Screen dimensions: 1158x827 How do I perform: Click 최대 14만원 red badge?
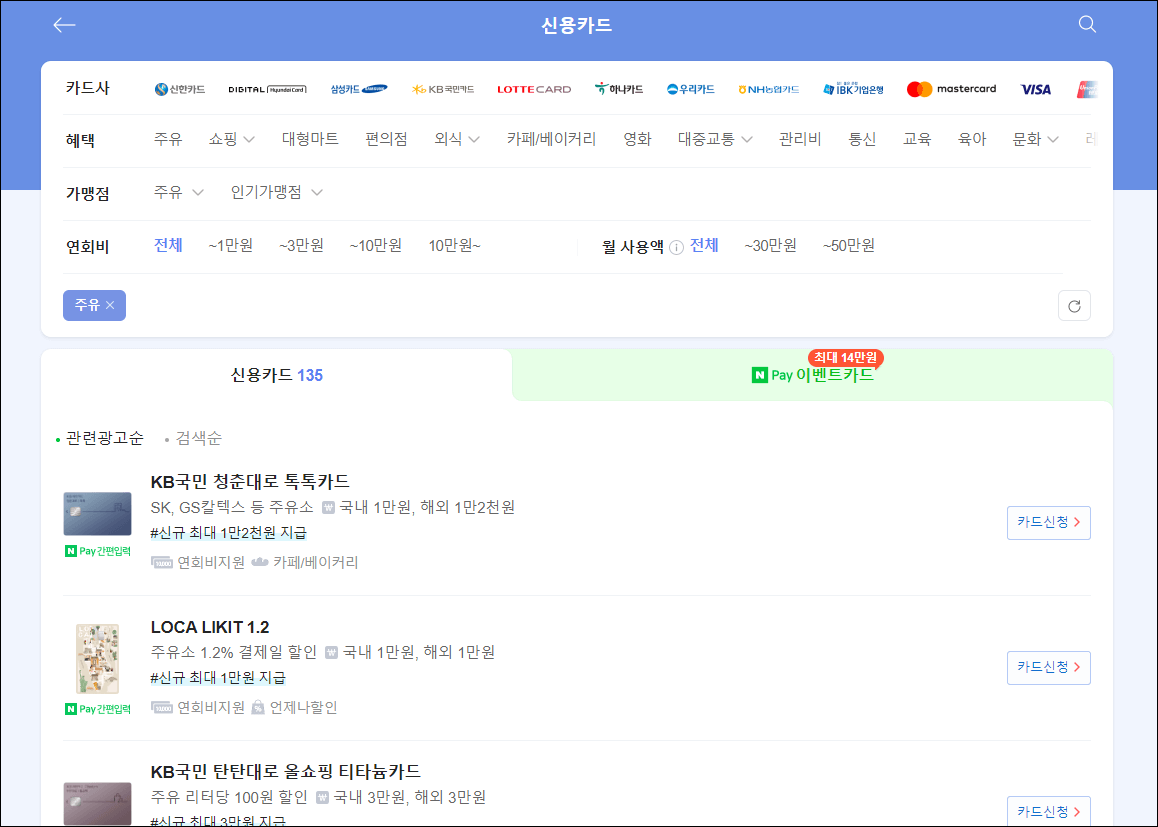pos(846,358)
